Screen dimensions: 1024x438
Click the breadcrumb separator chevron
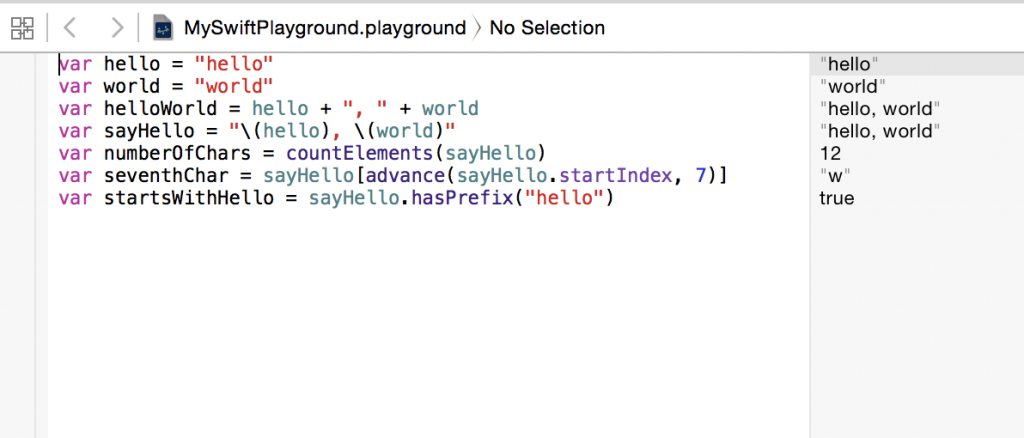[477, 28]
